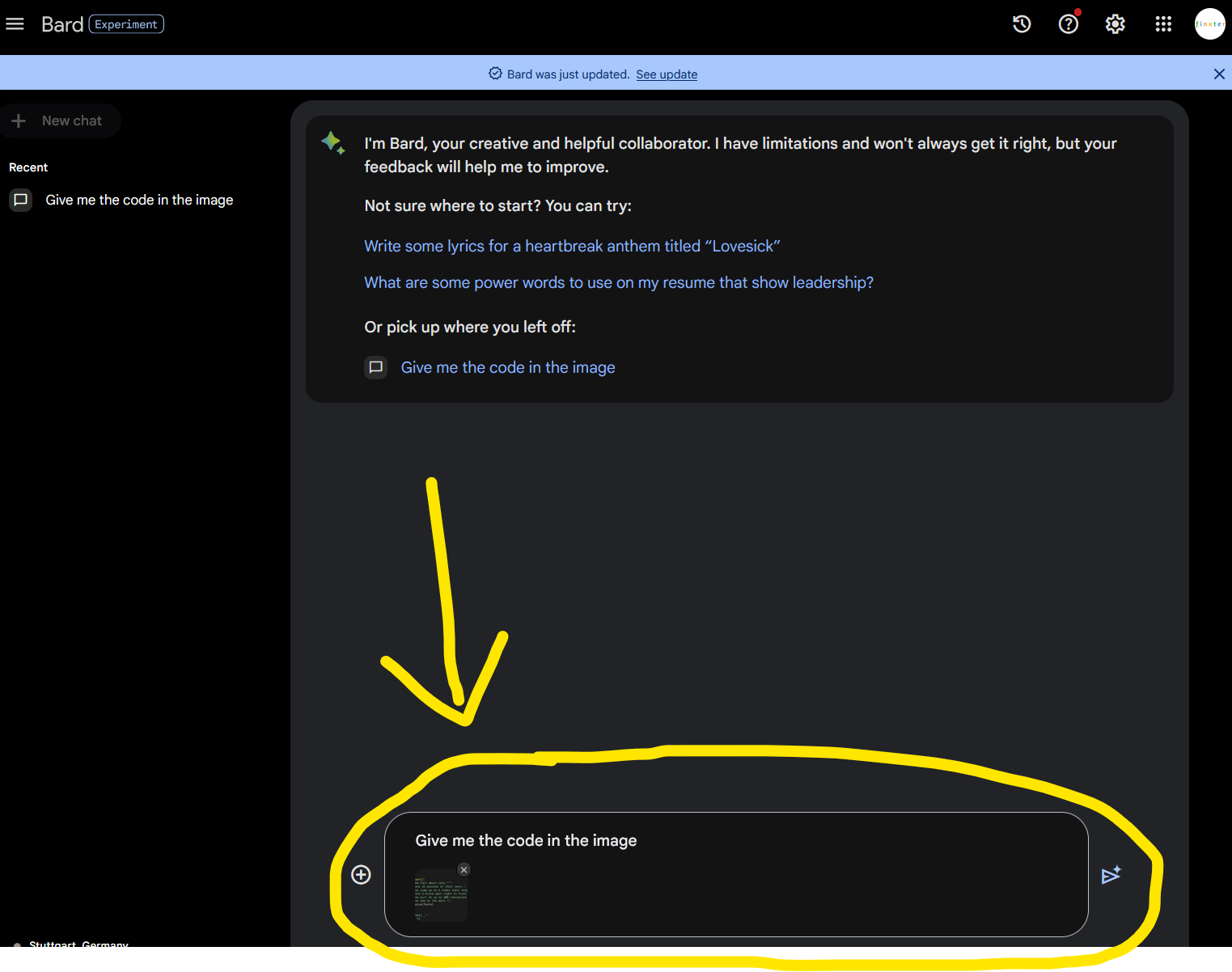This screenshot has height=972, width=1232.
Task: Open the Google apps grid
Action: pyautogui.click(x=1163, y=24)
